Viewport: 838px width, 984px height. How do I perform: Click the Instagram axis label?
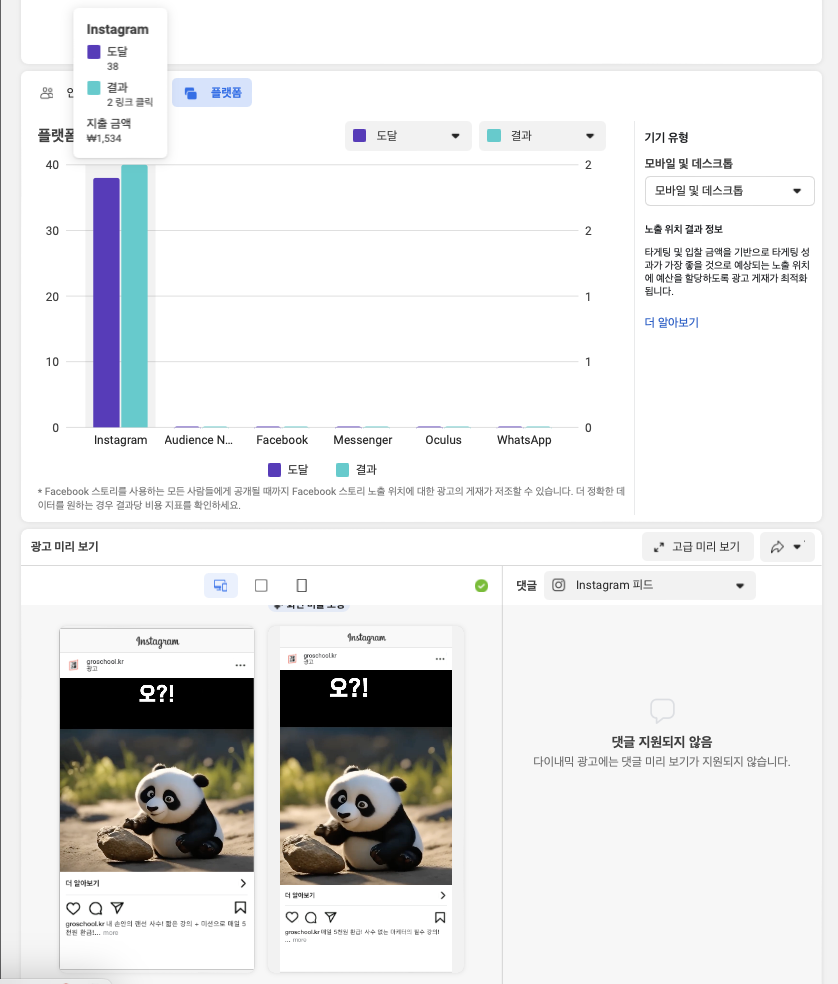tap(121, 440)
